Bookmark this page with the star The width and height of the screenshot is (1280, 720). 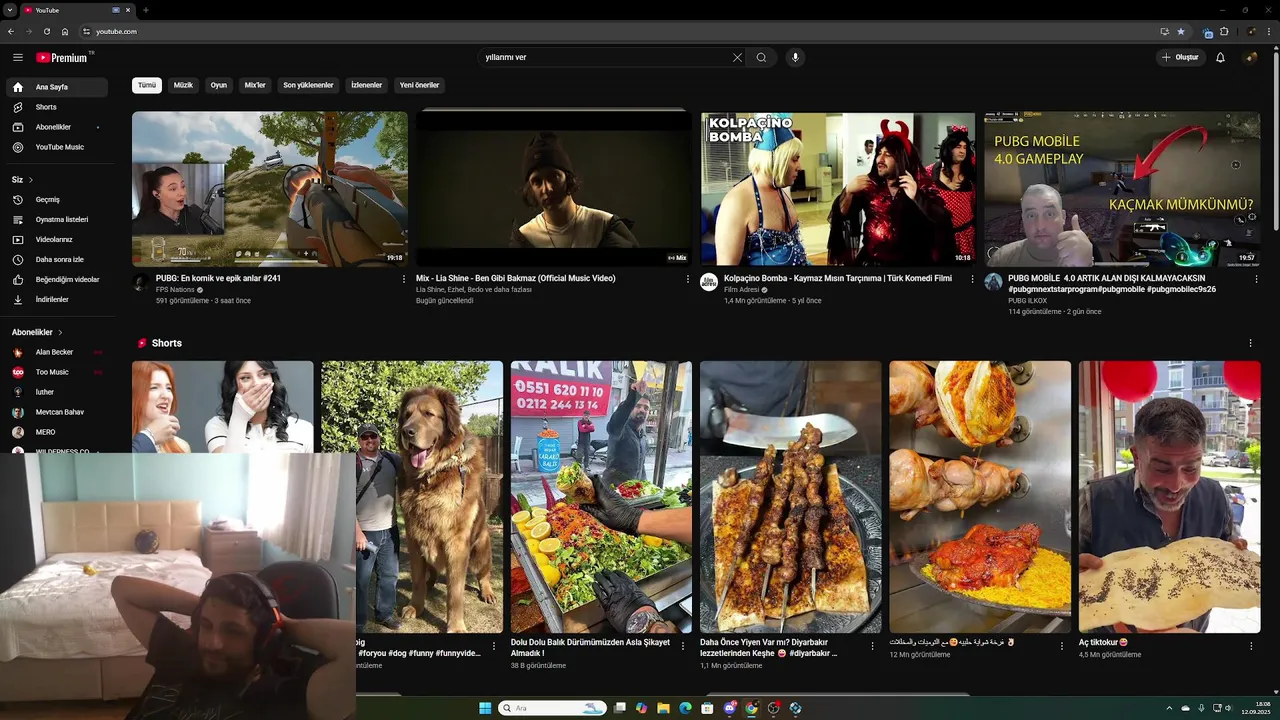pos(1181,31)
